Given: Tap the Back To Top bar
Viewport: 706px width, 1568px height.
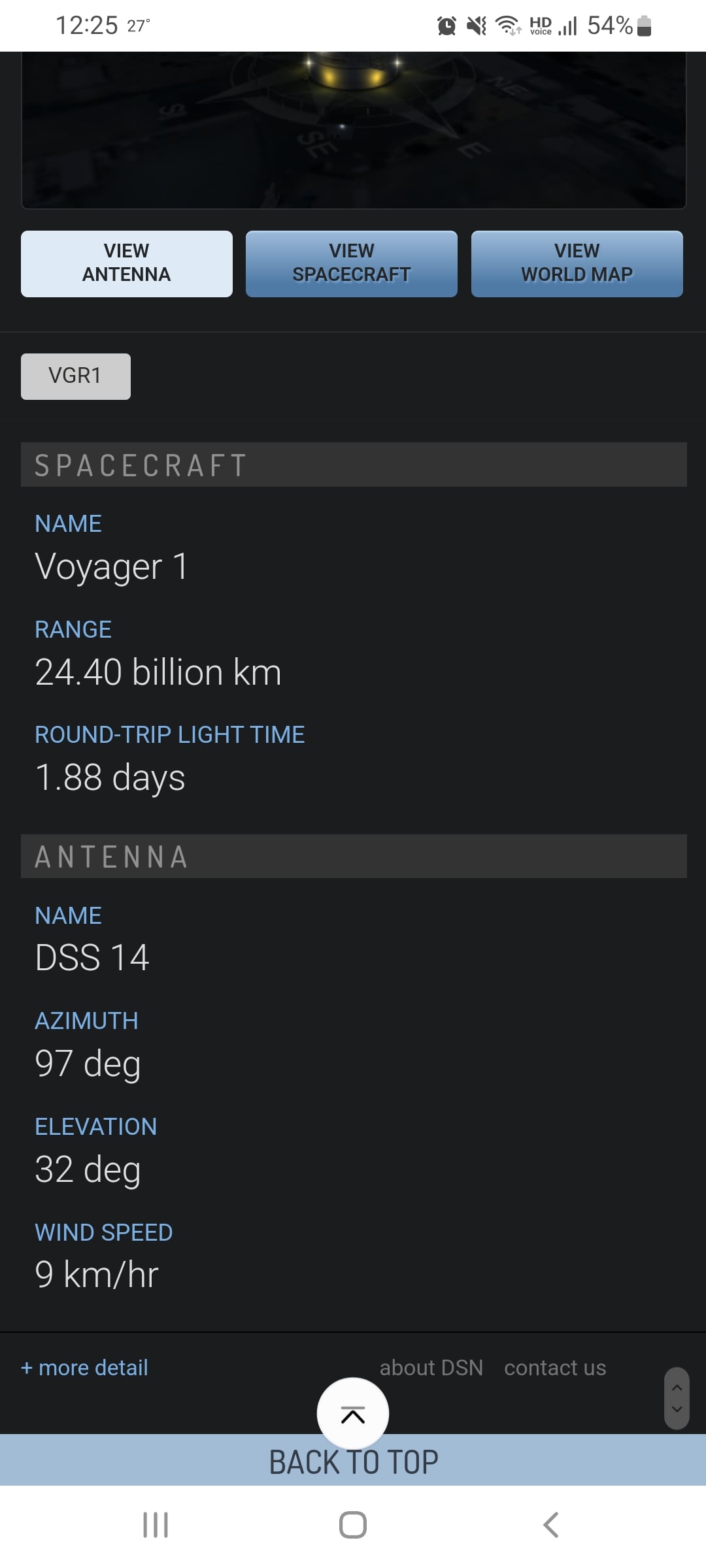Looking at the screenshot, I should 353,1461.
